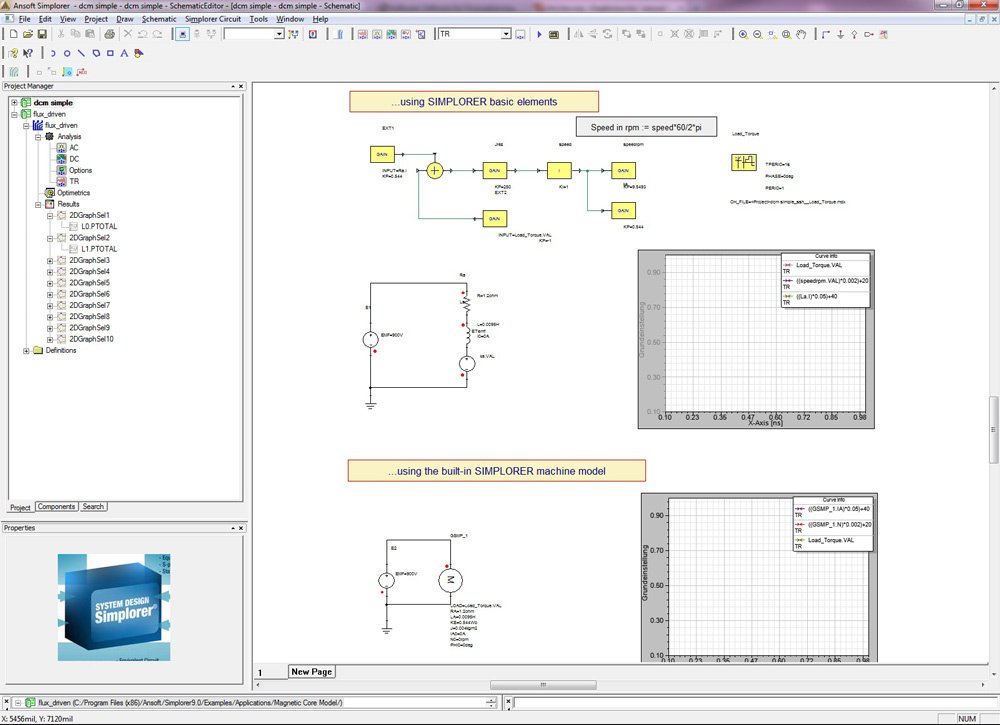
Task: Click the horizontal scrollbar below schematic
Action: point(542,685)
